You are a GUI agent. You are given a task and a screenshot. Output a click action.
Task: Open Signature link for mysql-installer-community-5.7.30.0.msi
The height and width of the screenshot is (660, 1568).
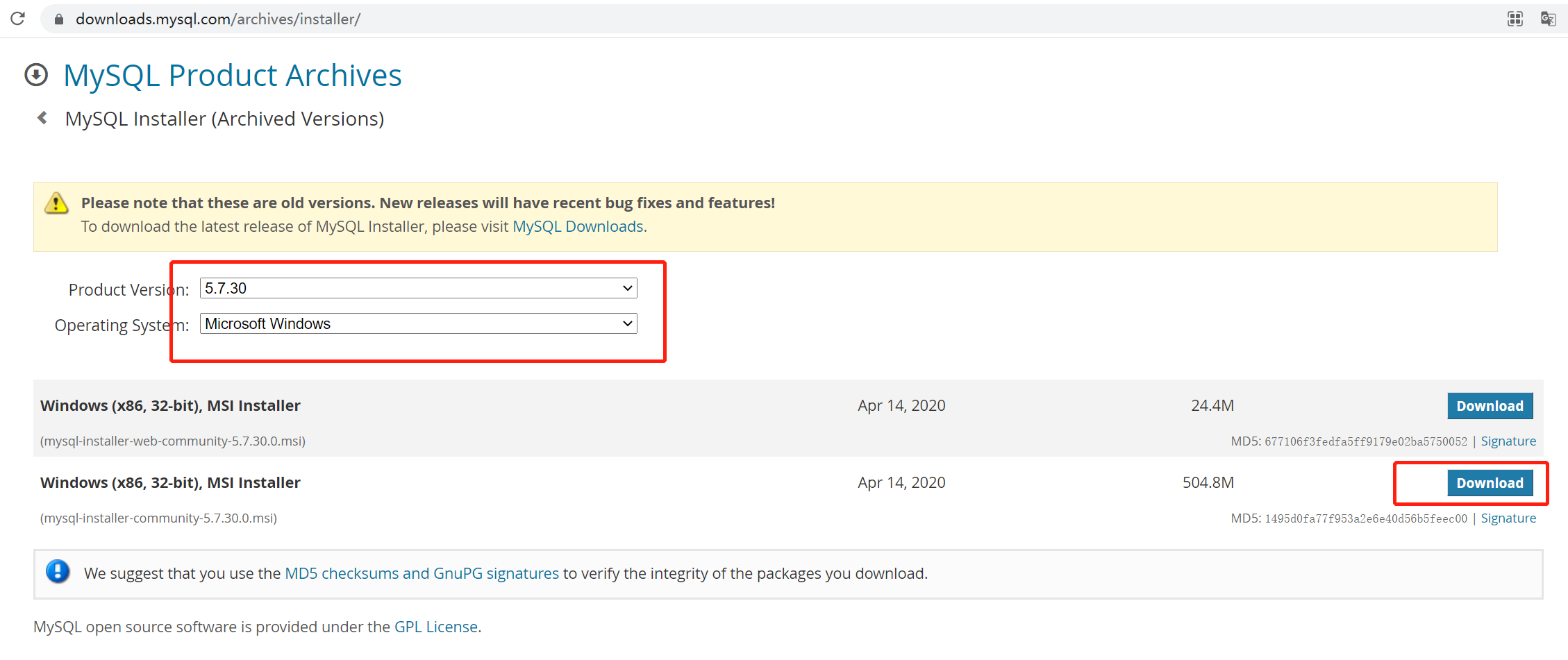(x=1508, y=518)
